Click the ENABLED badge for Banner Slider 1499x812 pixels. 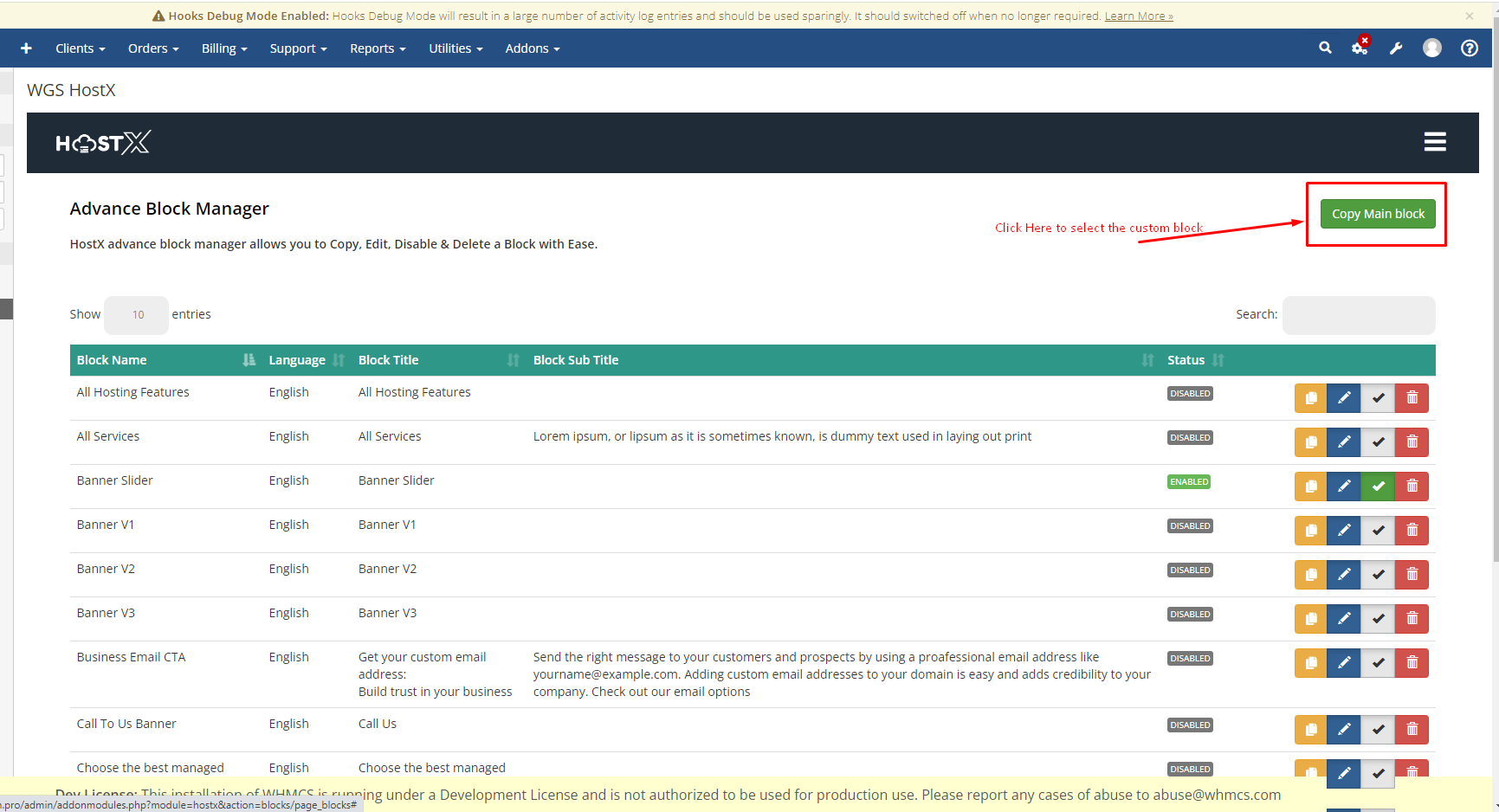click(1189, 482)
